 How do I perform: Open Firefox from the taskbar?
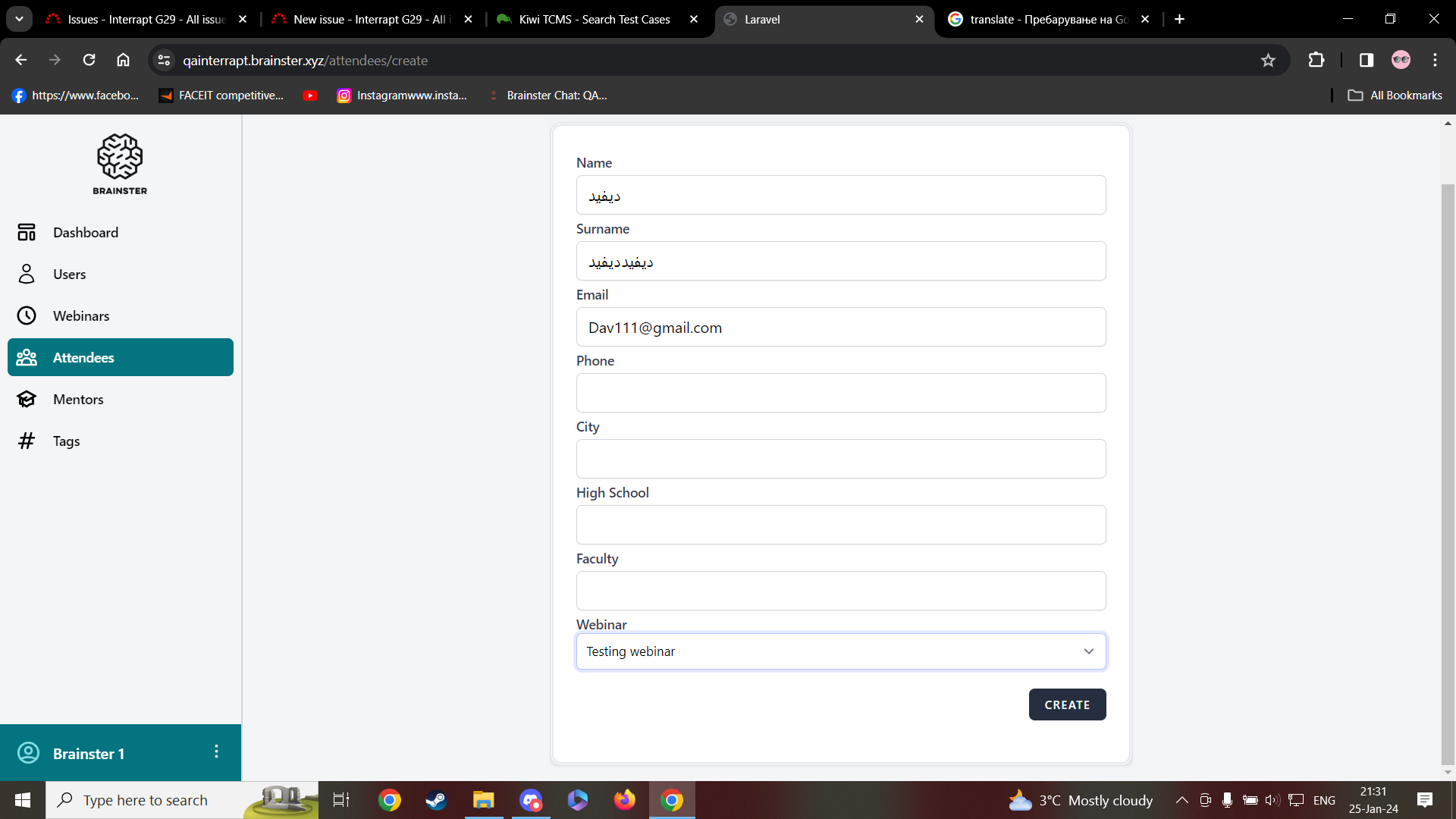coord(624,800)
